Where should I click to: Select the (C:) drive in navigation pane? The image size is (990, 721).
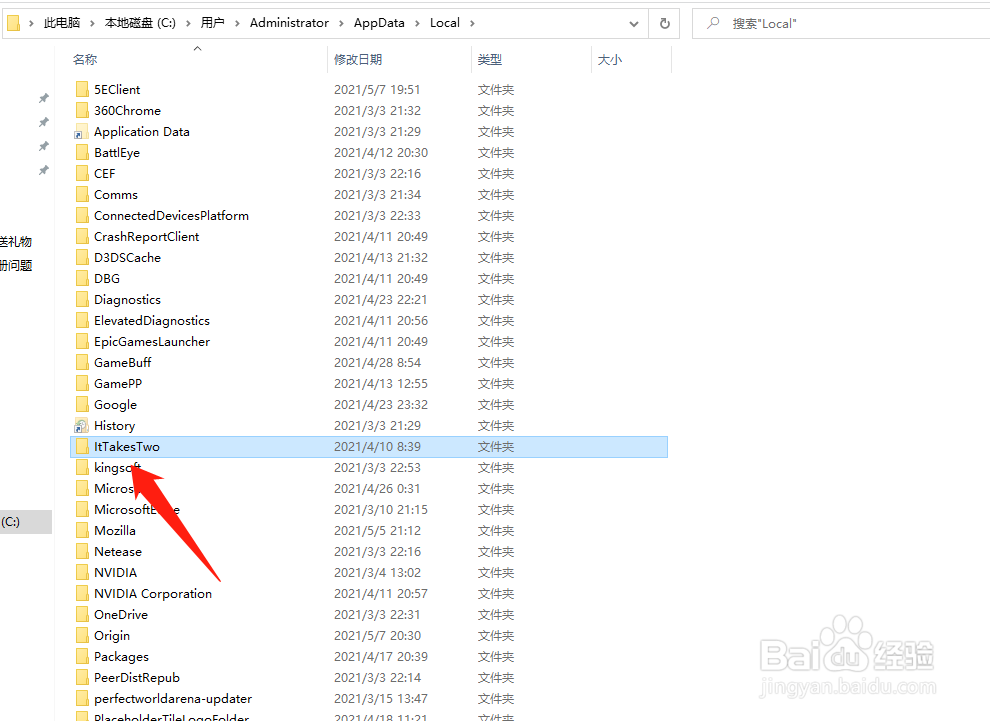25,521
